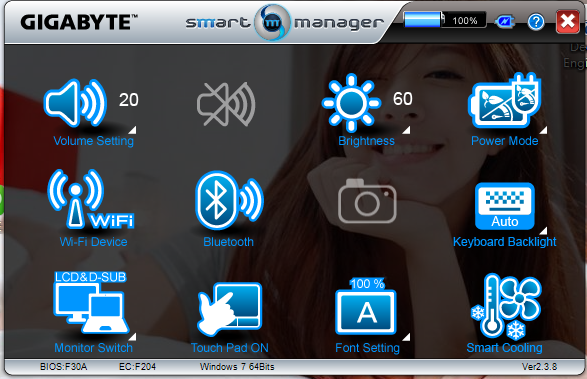The width and height of the screenshot is (587, 379).
Task: Open the LCD&D-SUB Monitor Switch icon
Action: 90,302
